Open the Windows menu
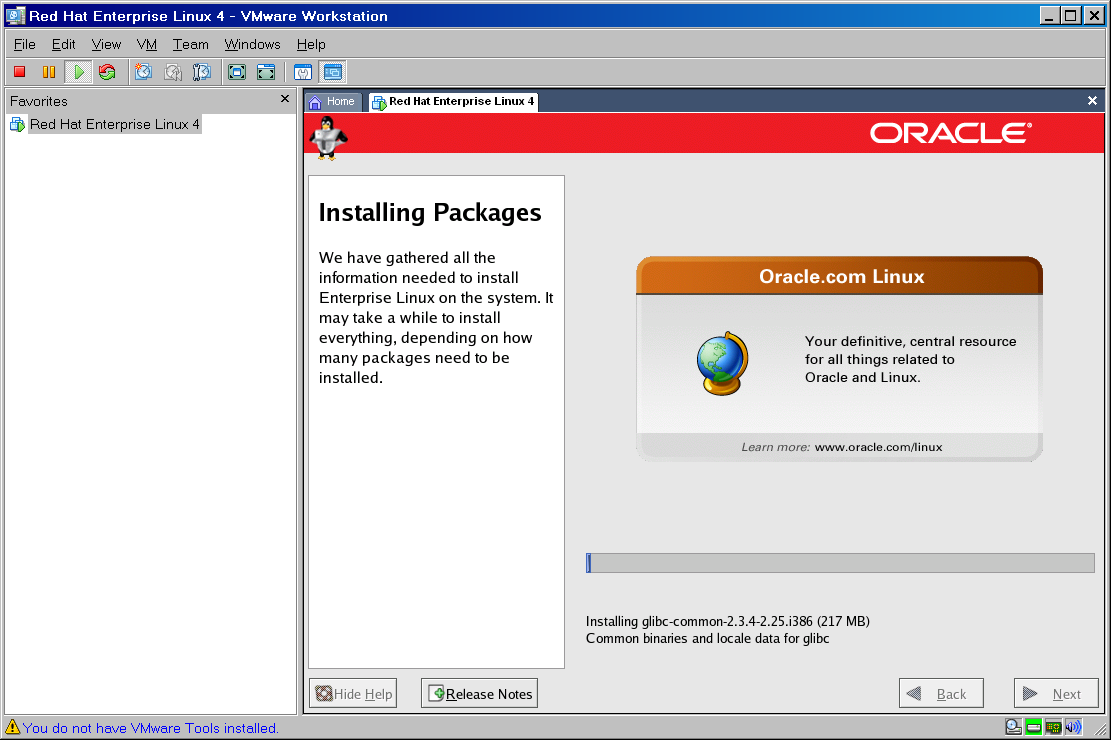The width and height of the screenshot is (1111, 740). click(x=252, y=45)
